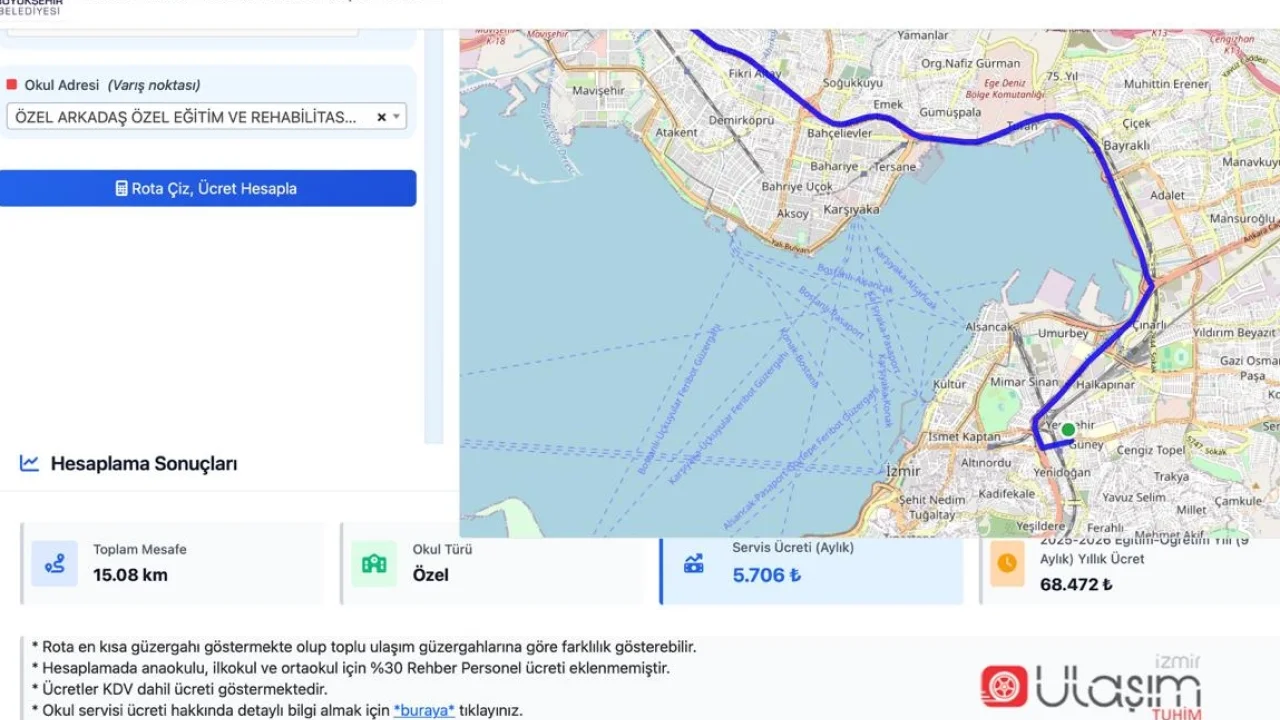Select the Okul Adresi combo box field

point(206,117)
